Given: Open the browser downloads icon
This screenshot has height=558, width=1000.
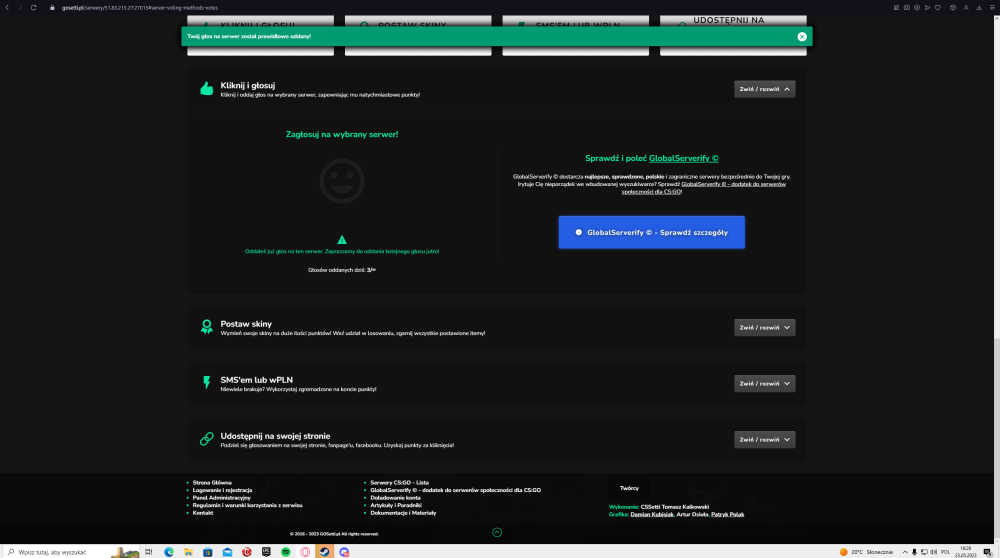Looking at the screenshot, I should (x=978, y=8).
